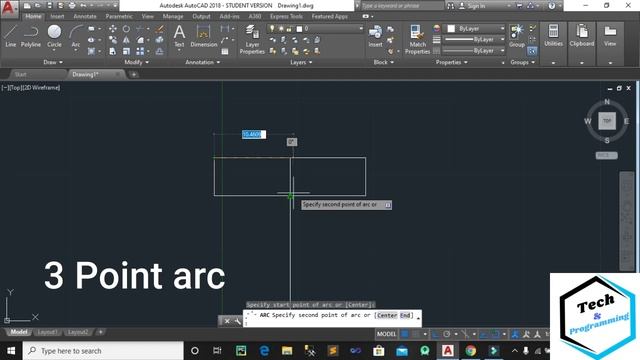This screenshot has width=640, height=360.
Task: Click the Top face of ViewCube
Action: pos(607,121)
